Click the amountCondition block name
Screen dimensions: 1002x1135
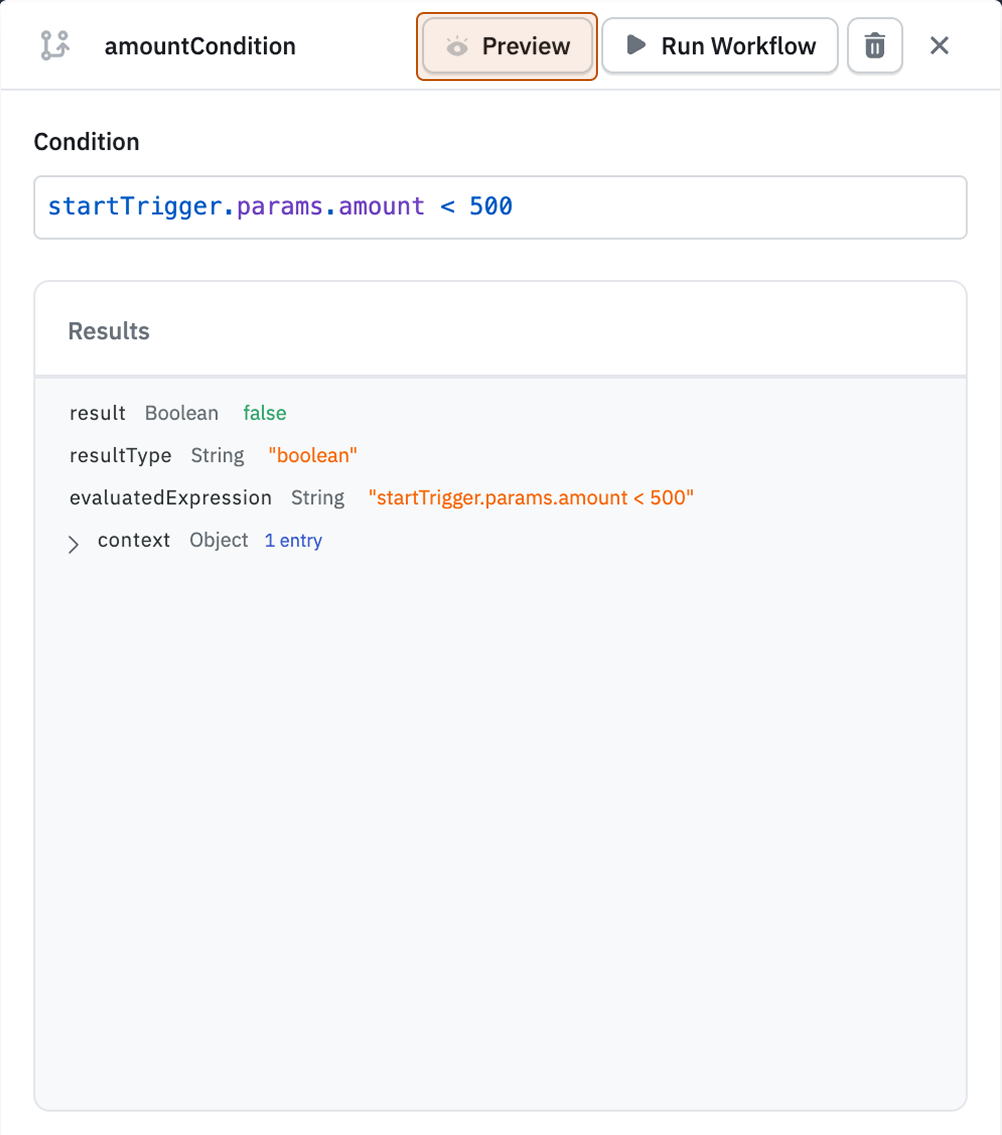(x=200, y=46)
